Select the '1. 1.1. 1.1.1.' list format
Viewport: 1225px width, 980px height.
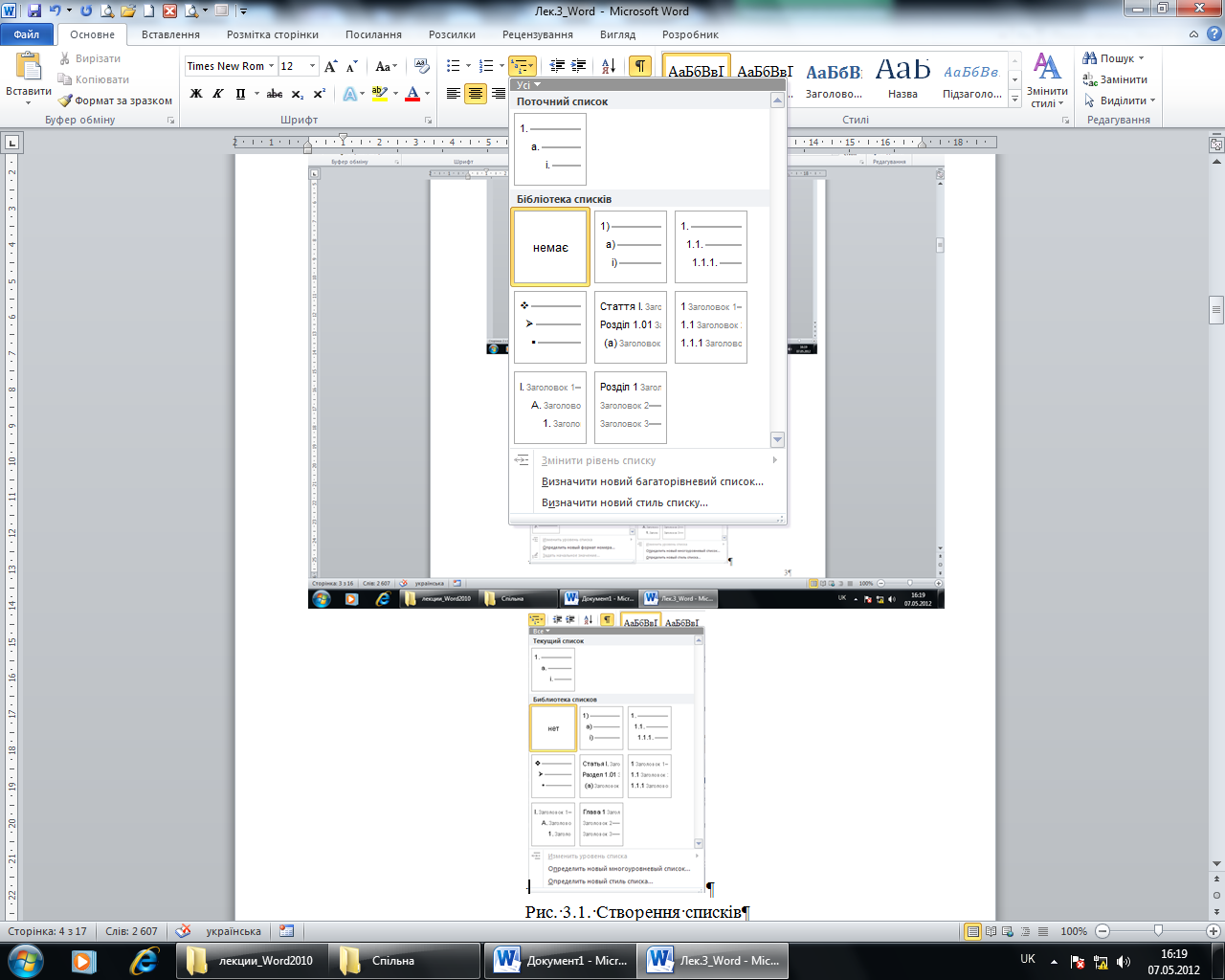[x=711, y=248]
